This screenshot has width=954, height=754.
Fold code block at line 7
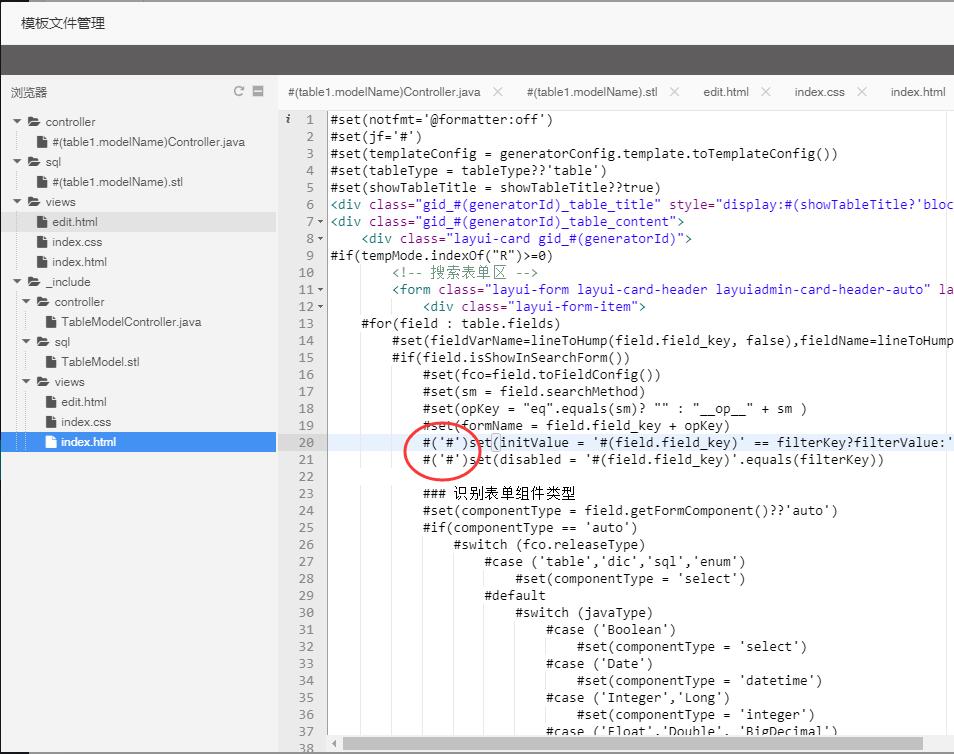click(x=321, y=222)
